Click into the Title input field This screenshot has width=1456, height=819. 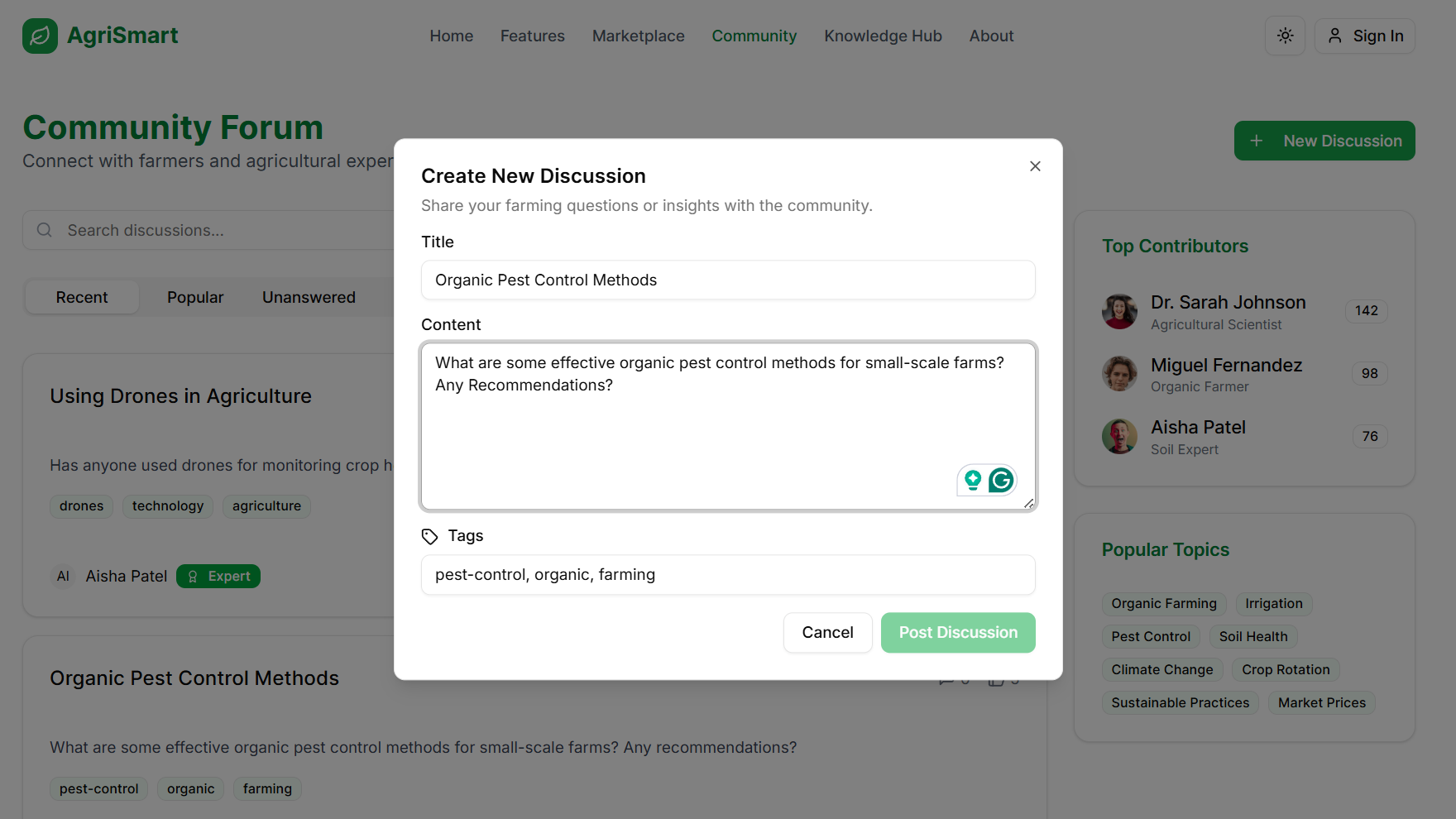728,280
